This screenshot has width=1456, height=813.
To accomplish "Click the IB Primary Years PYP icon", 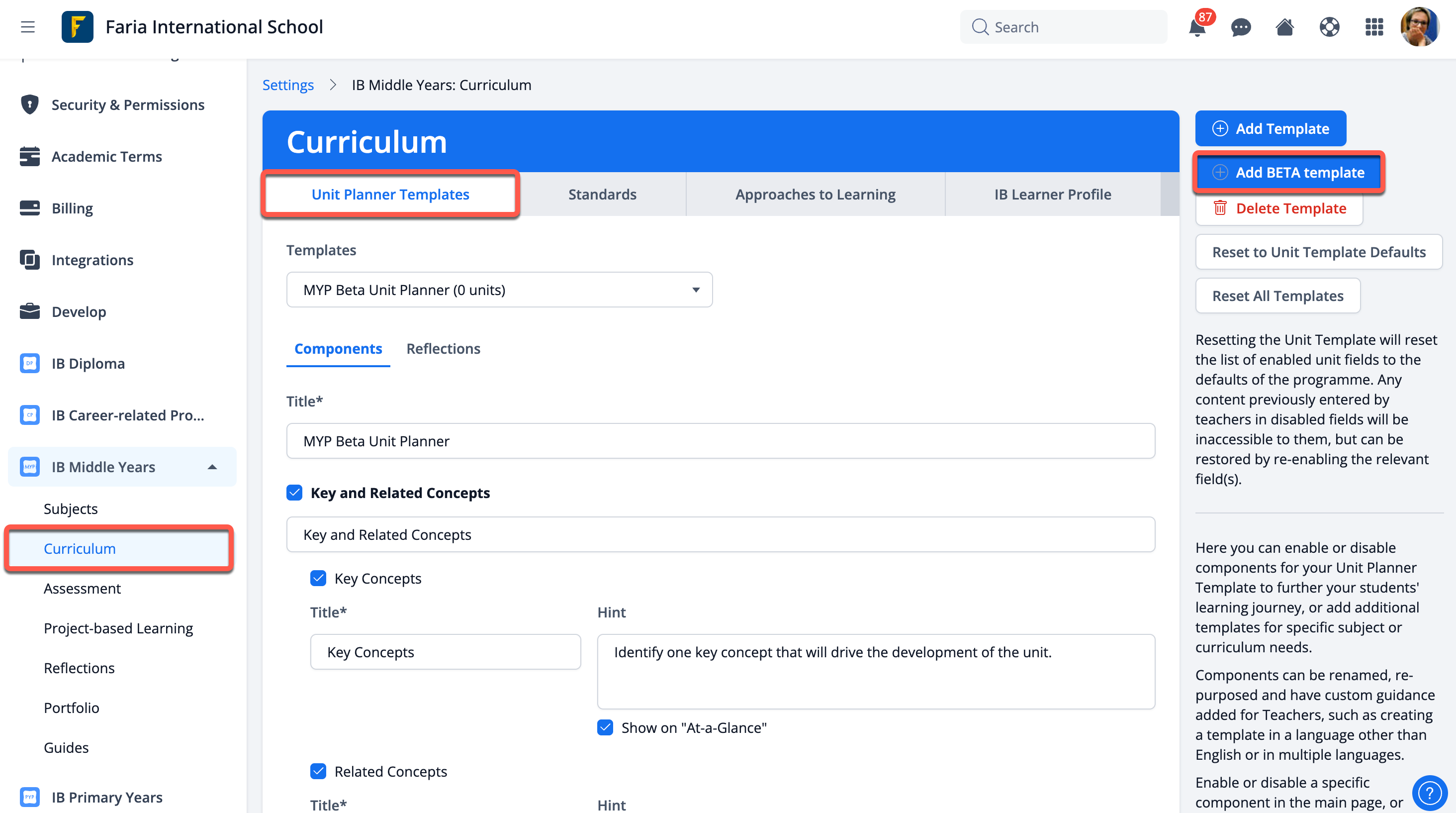I will (x=29, y=797).
